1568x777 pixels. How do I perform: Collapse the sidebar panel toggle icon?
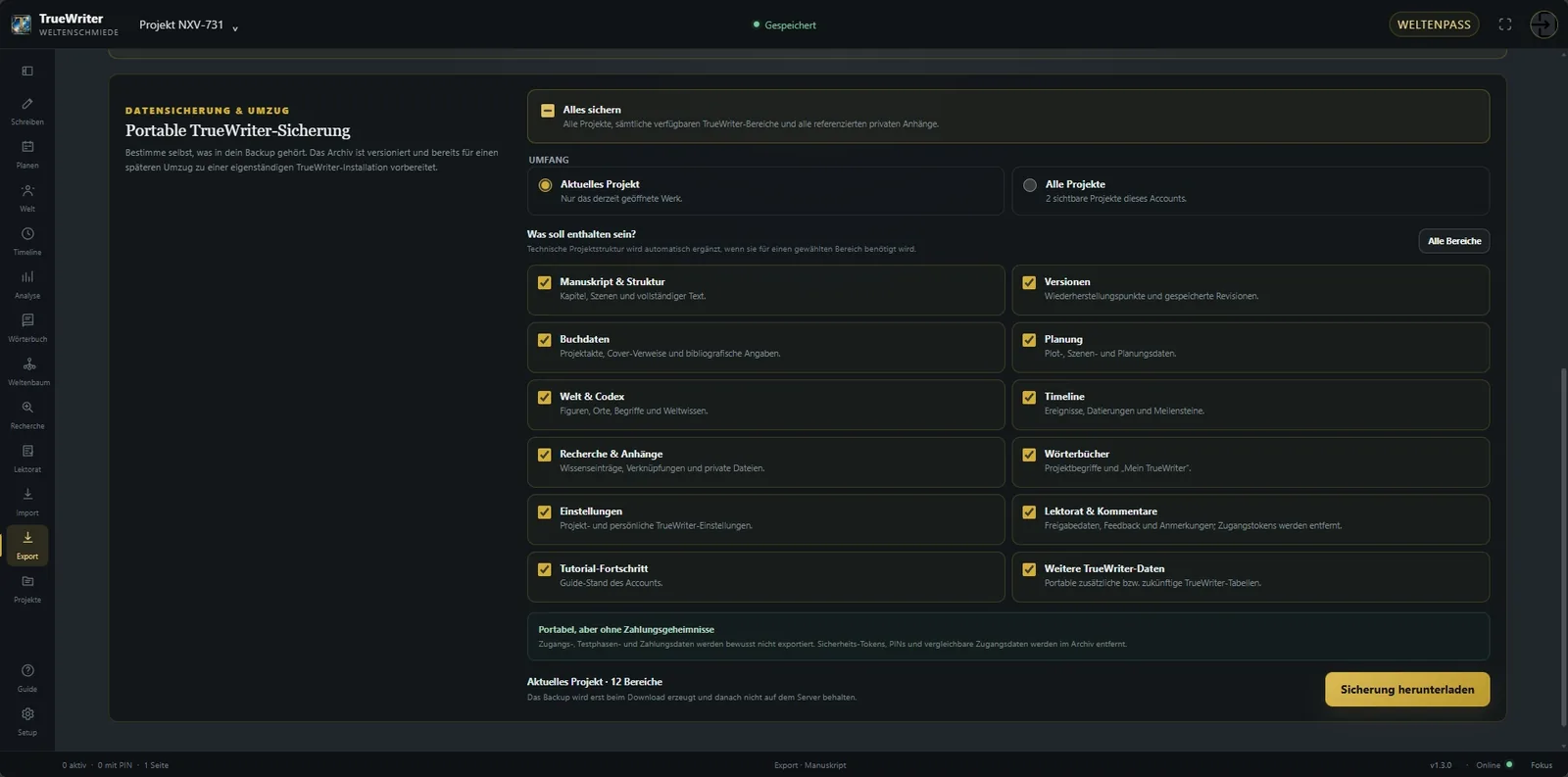click(27, 71)
